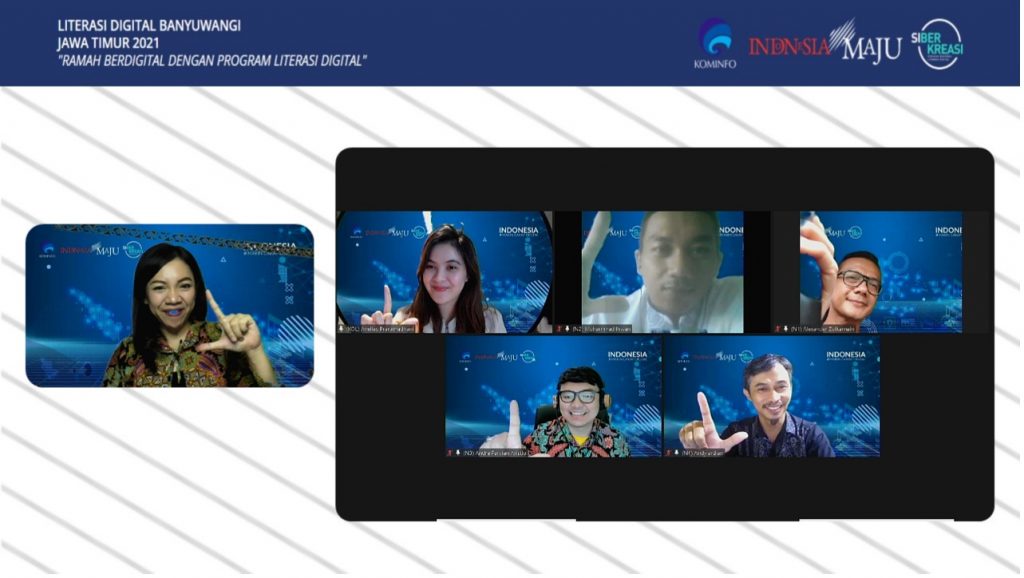
Task: Click the Siberkreasi logo in the header
Action: coord(940,44)
